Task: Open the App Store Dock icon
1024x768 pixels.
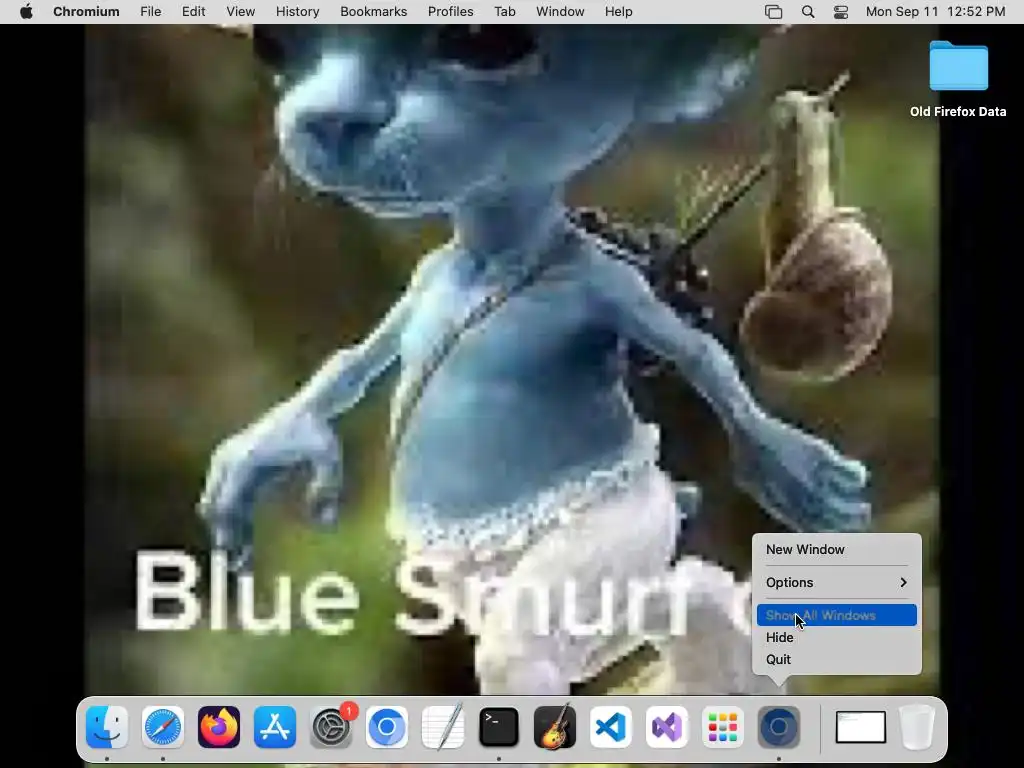Action: tap(275, 727)
